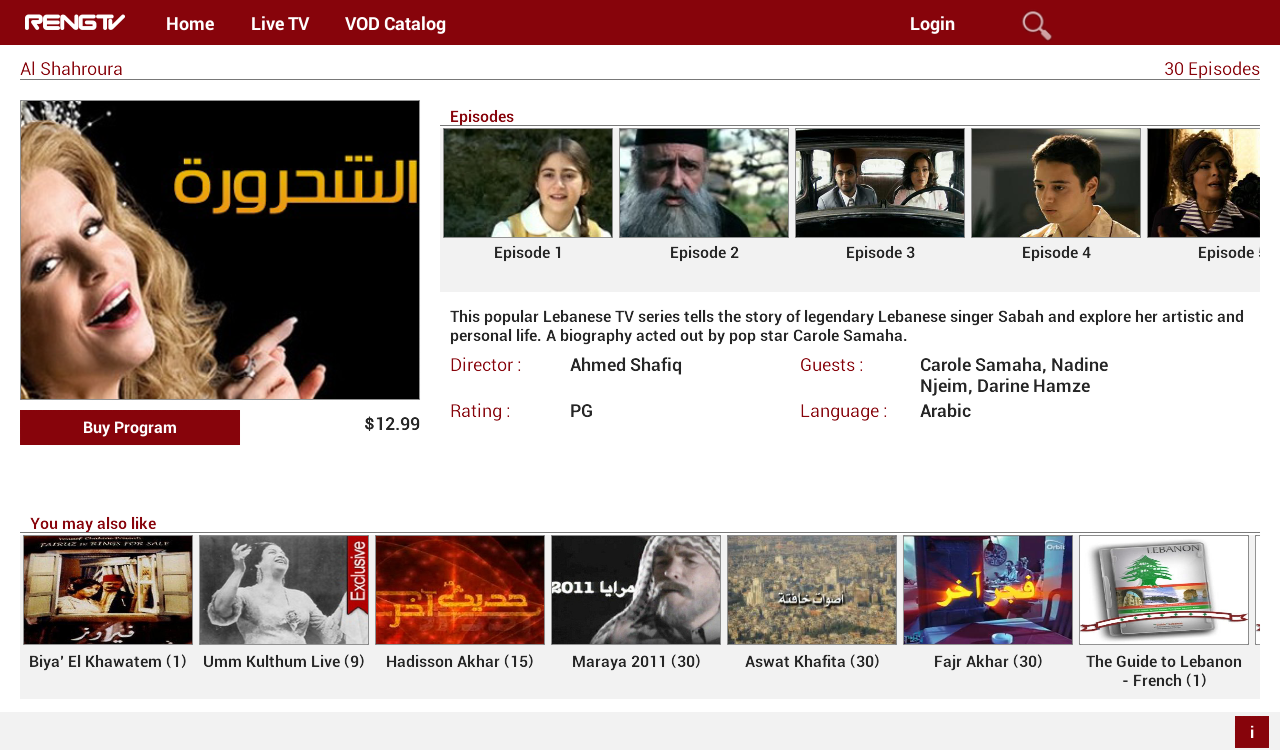Click the "Episodes" section heading
Viewport: 1280px width, 750px height.
tap(482, 116)
